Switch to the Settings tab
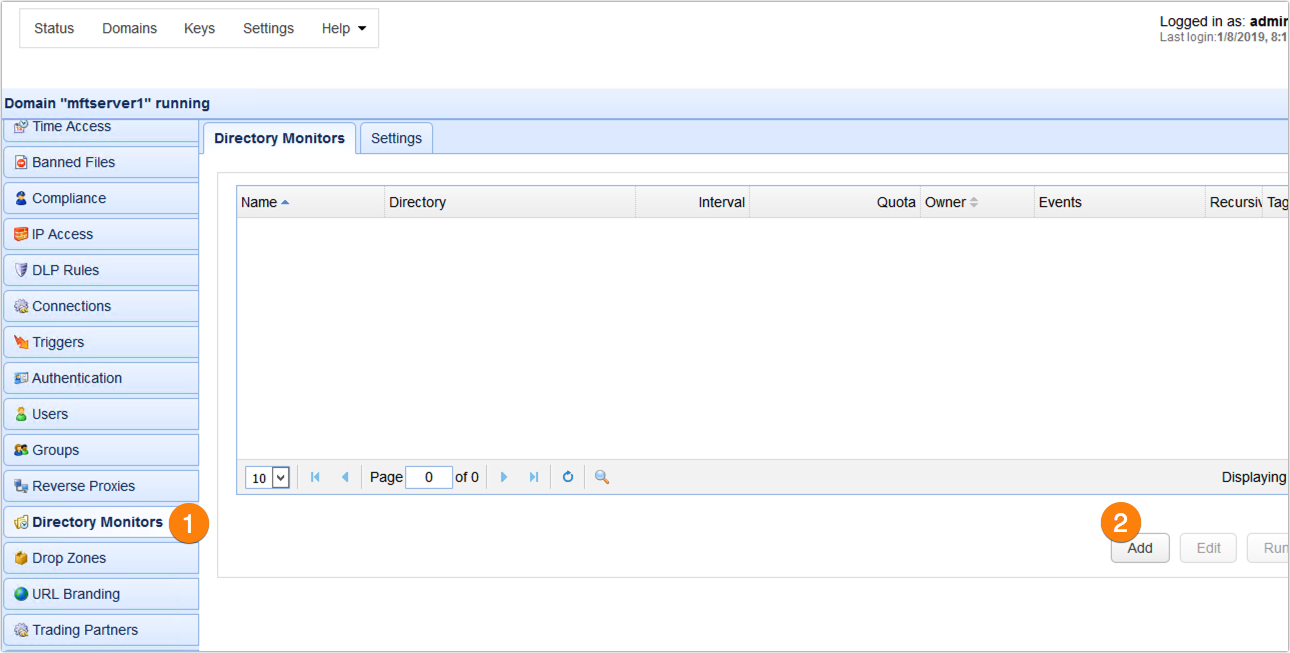 [396, 138]
